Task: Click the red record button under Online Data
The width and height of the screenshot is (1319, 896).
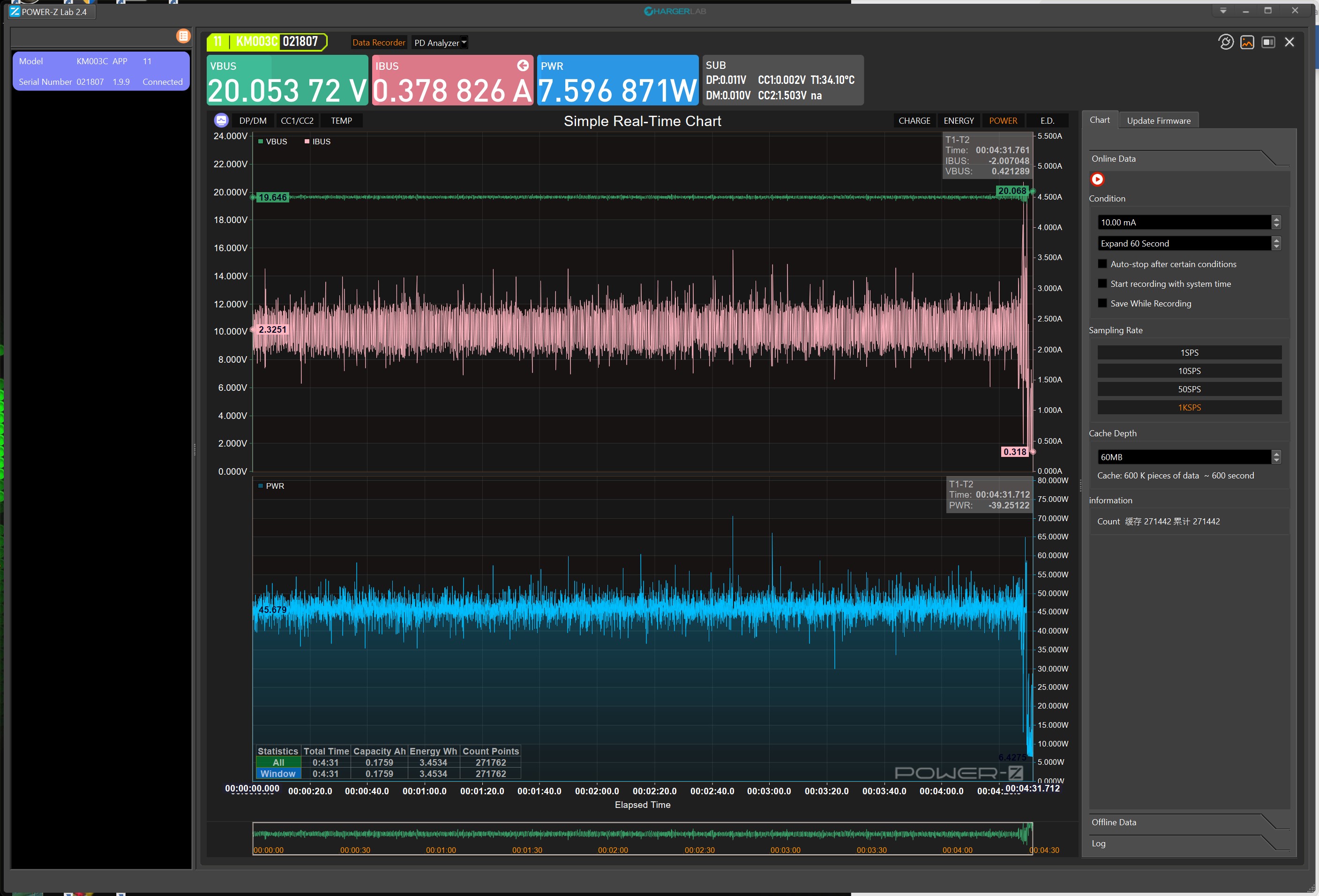Action: coord(1097,179)
